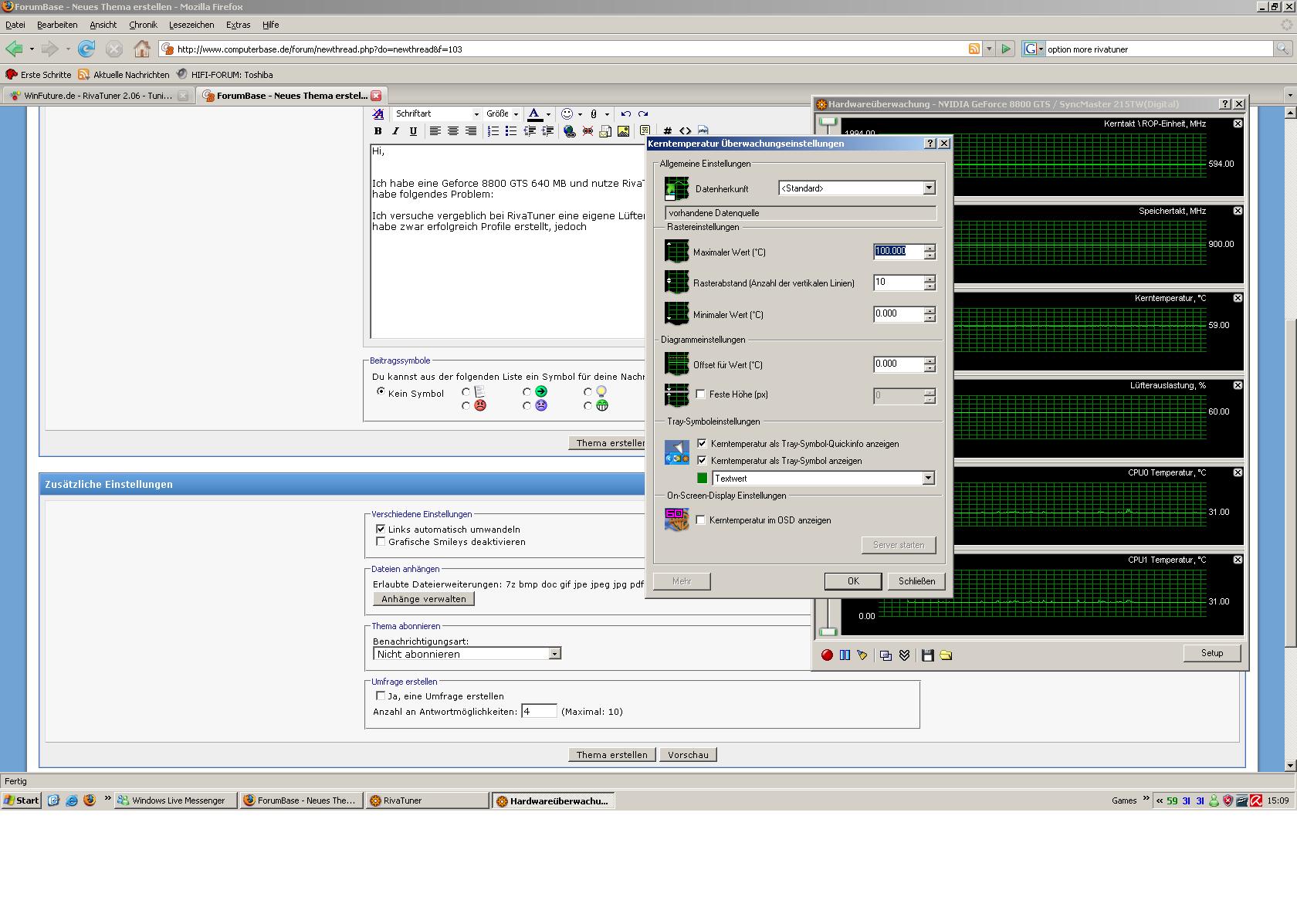This screenshot has height=924, width=1297.
Task: Clear monitoring history with the brush icon
Action: 862,655
